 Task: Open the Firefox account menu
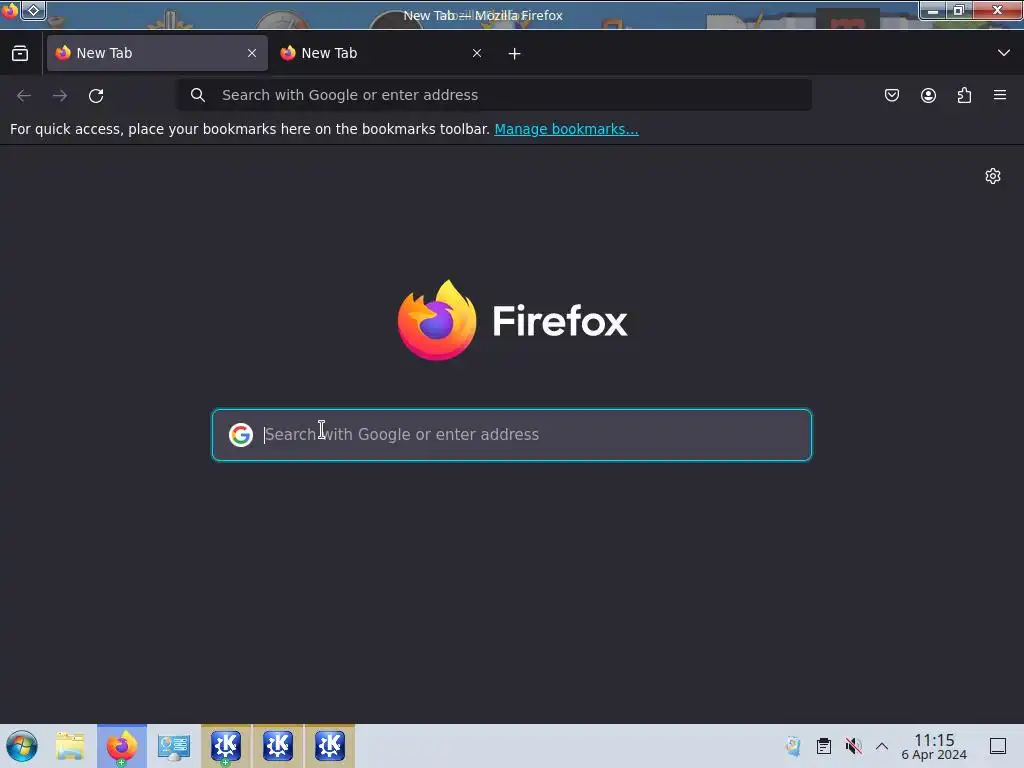click(928, 95)
